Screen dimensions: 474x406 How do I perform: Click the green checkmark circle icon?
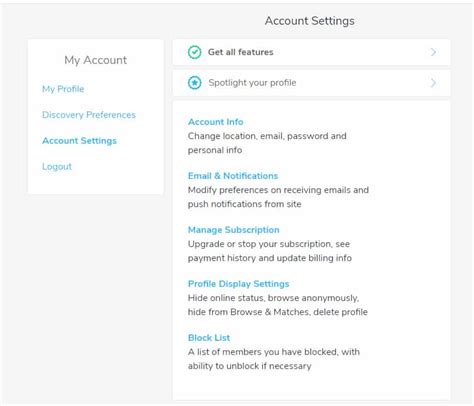pyautogui.click(x=194, y=52)
